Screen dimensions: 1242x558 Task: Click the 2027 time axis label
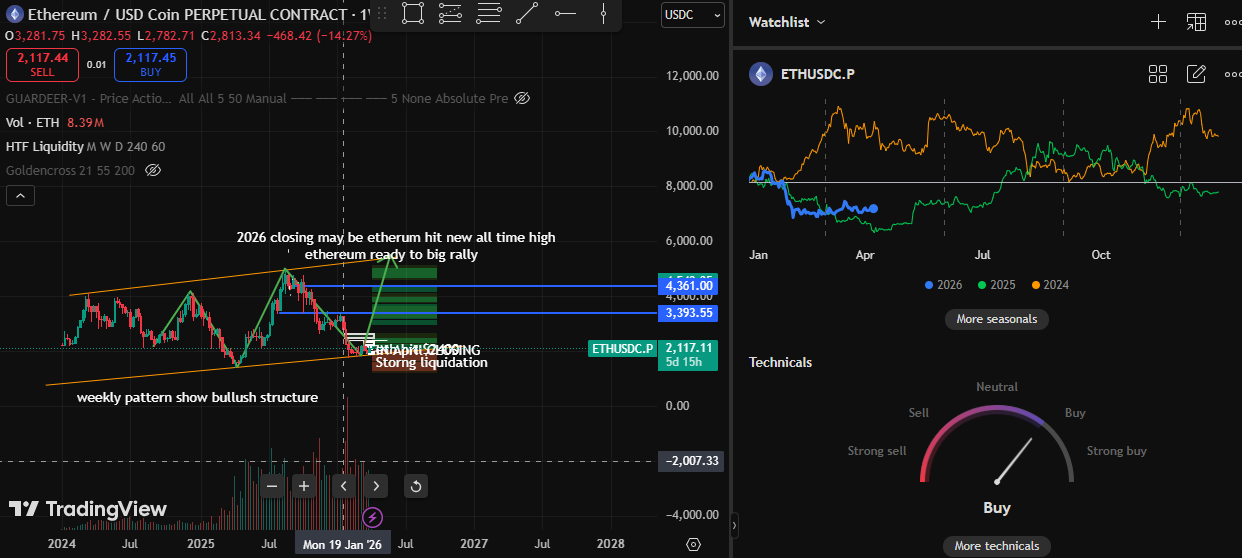pos(473,544)
